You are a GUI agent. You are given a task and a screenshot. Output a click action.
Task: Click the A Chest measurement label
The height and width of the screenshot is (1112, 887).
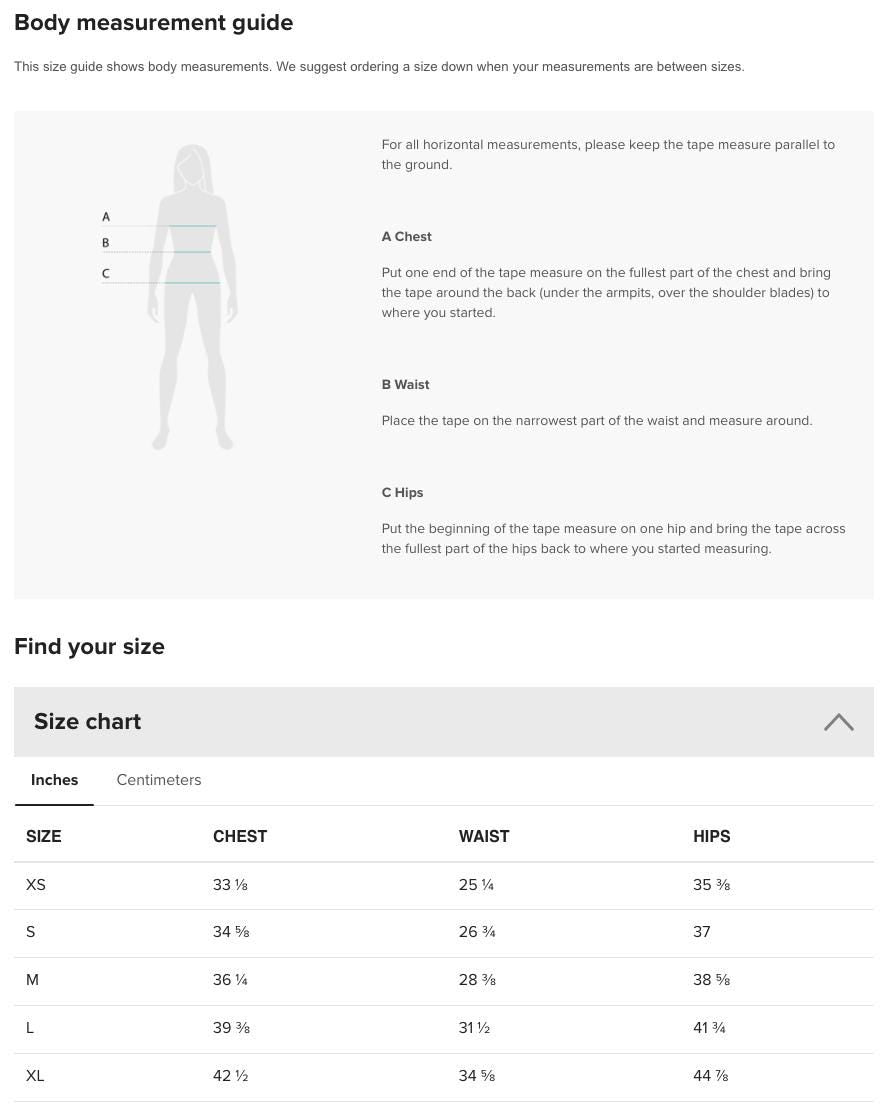(x=406, y=237)
